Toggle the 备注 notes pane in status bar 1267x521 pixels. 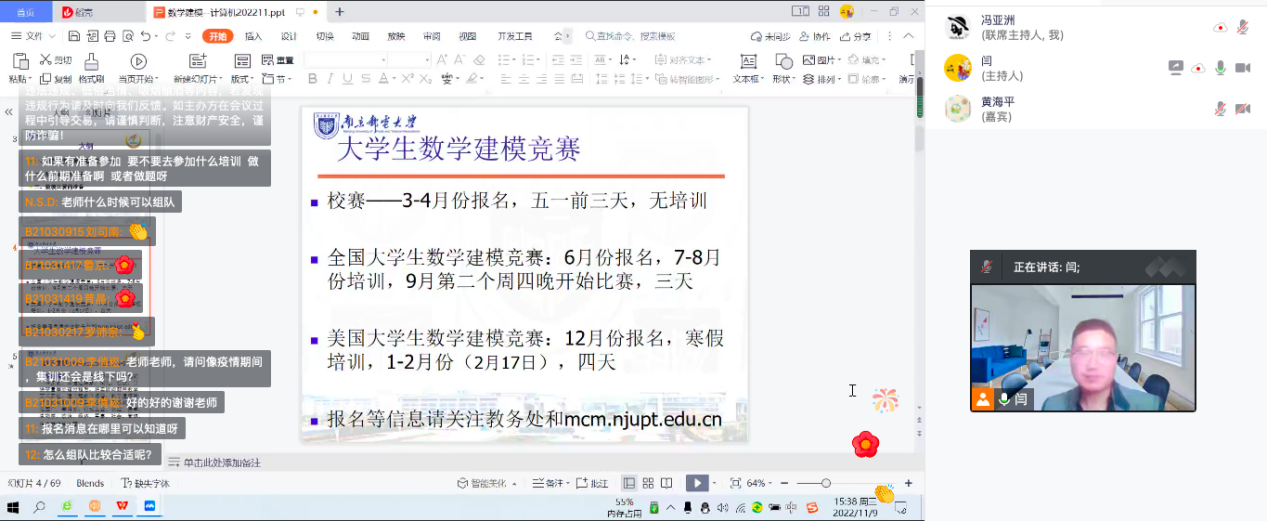(547, 483)
